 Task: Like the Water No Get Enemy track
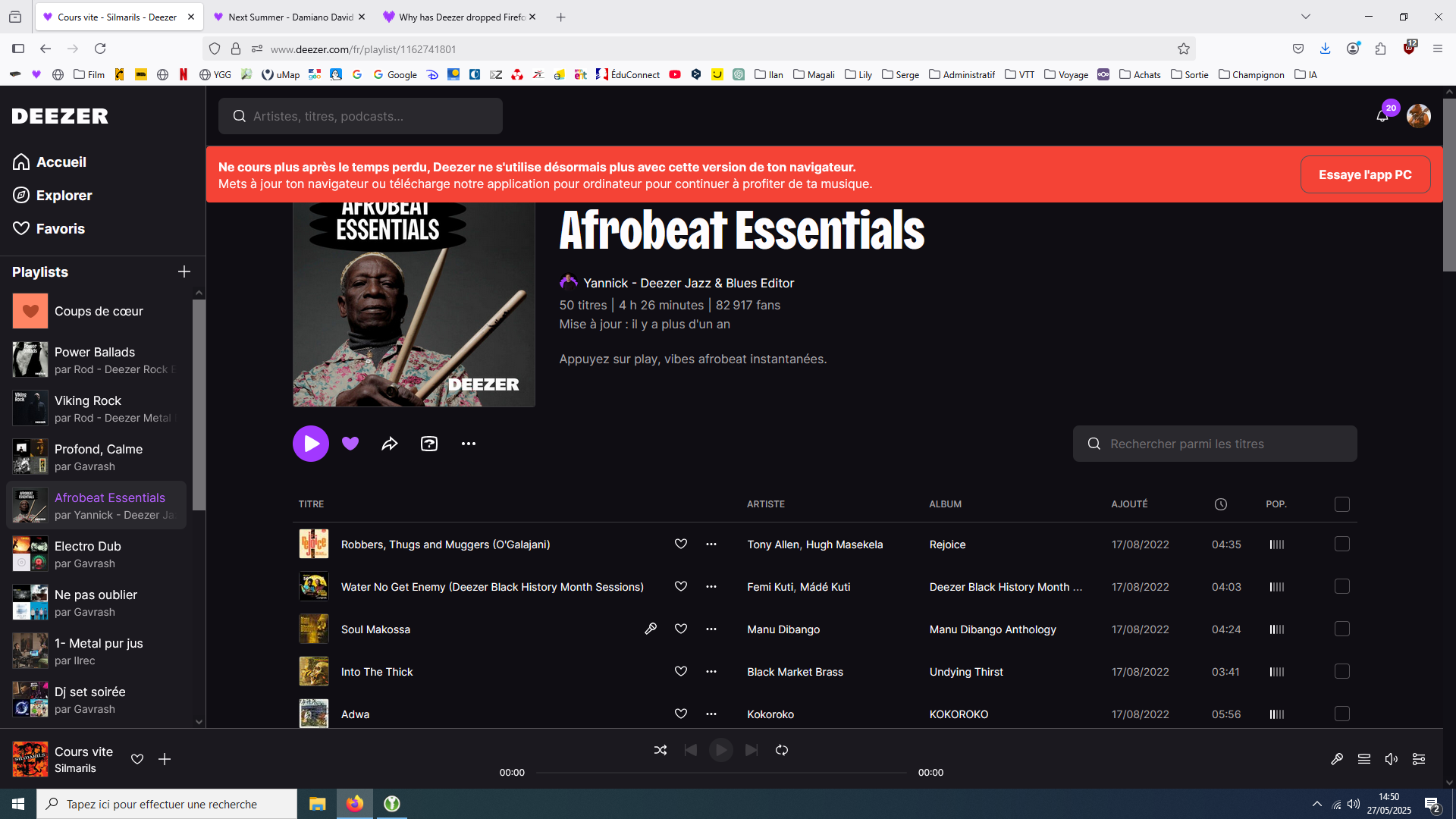681,587
